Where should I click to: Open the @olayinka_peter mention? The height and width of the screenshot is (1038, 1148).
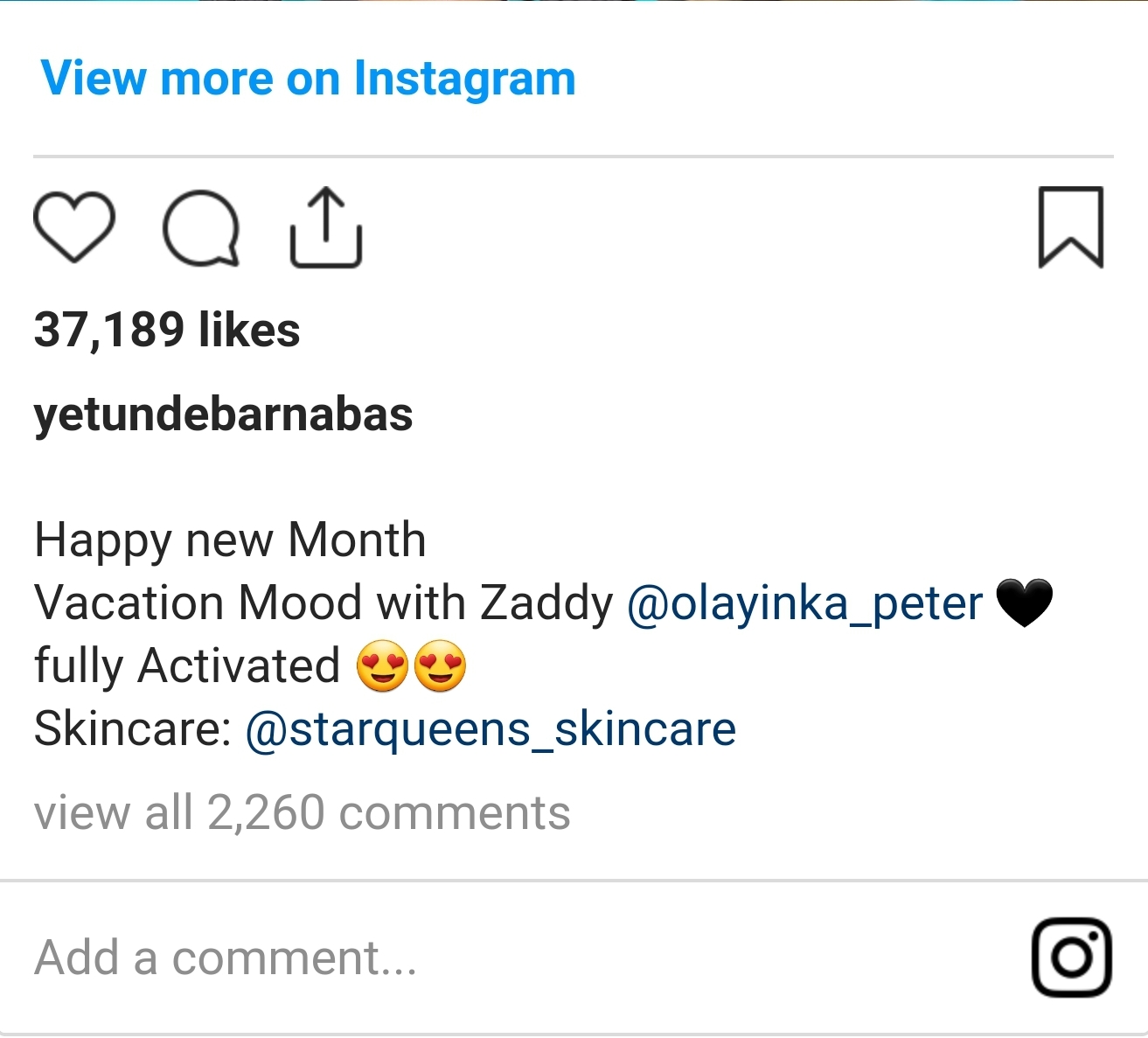[x=805, y=603]
